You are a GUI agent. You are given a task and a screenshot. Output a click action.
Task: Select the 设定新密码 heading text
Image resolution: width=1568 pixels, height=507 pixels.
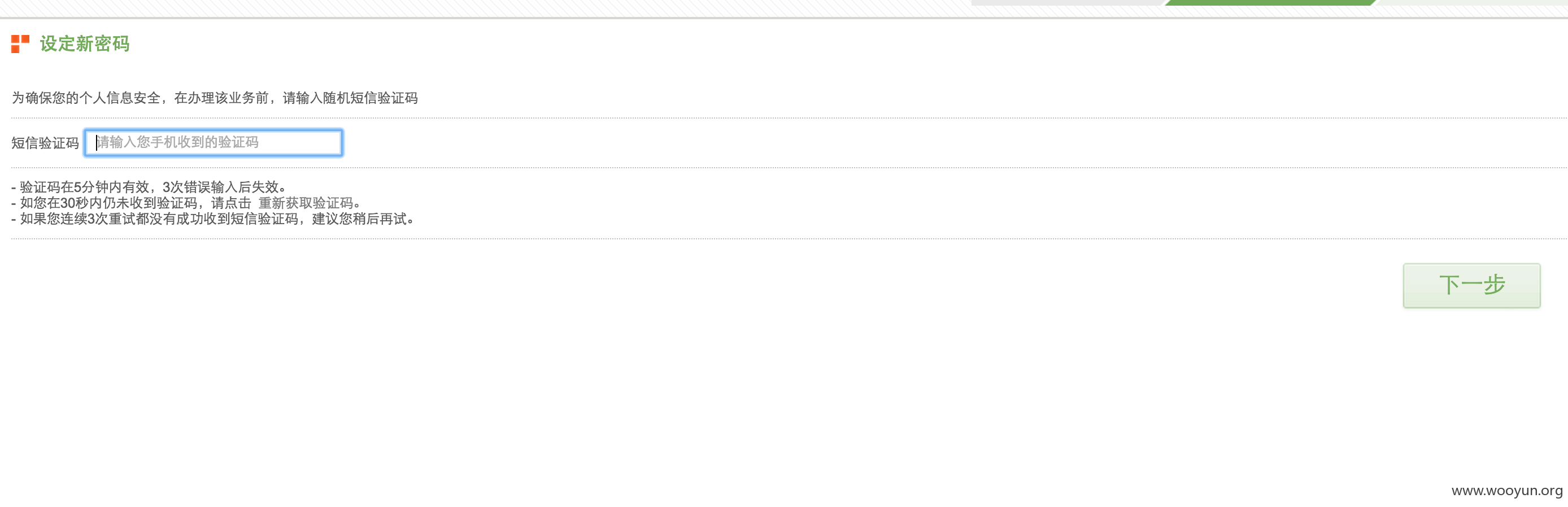(85, 44)
